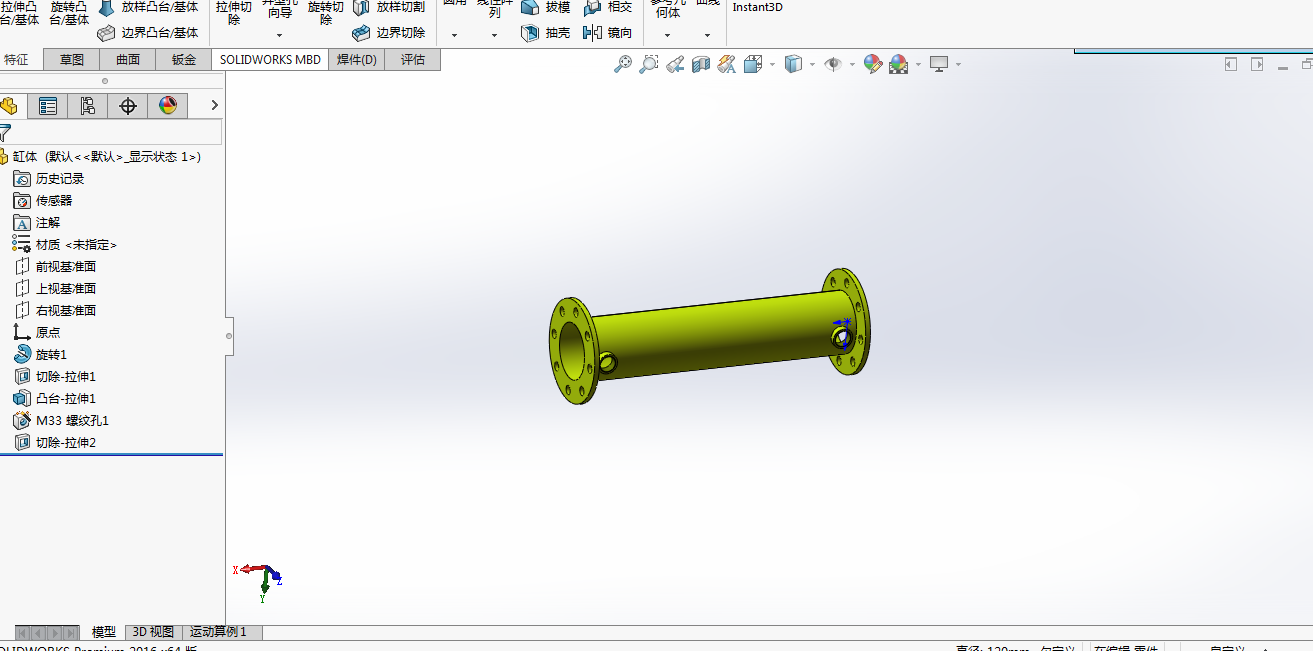Switch to the 钣金 Sheet Metal tab
Screen dimensions: 1313x651
click(x=184, y=59)
